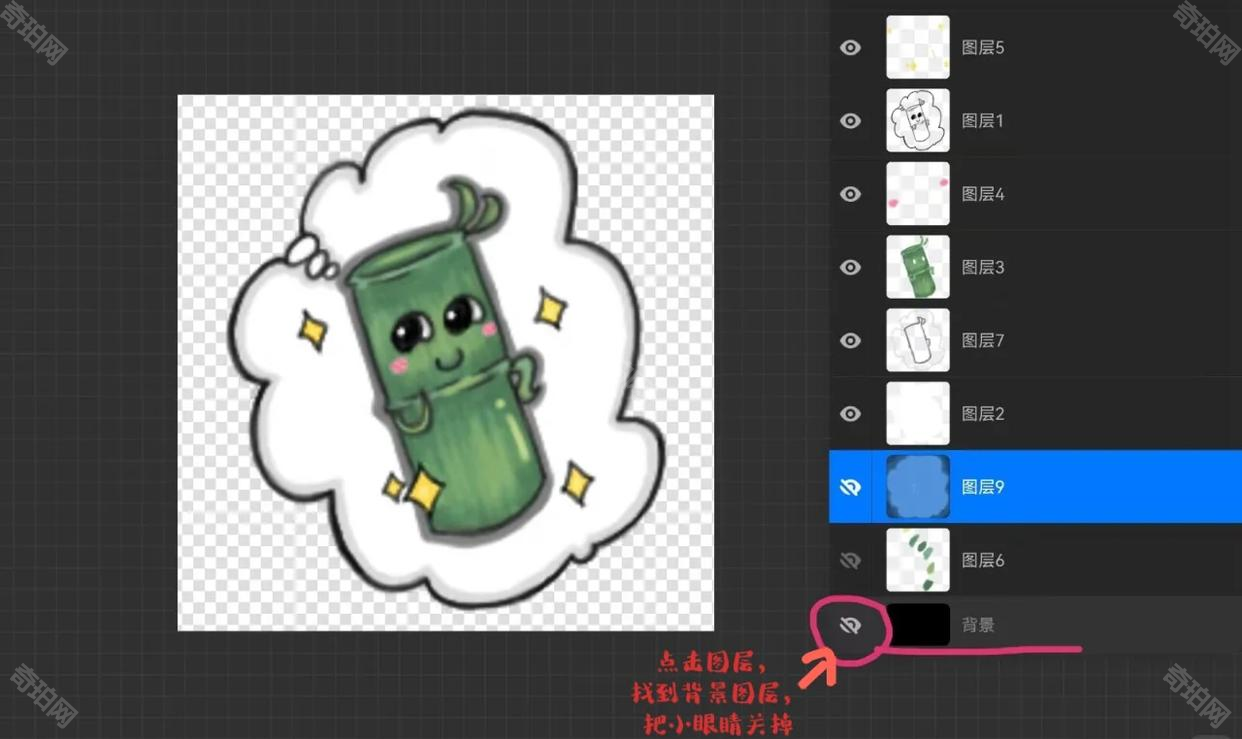1242x739 pixels.
Task: Hide 图层2 via its eye icon
Action: coord(850,413)
